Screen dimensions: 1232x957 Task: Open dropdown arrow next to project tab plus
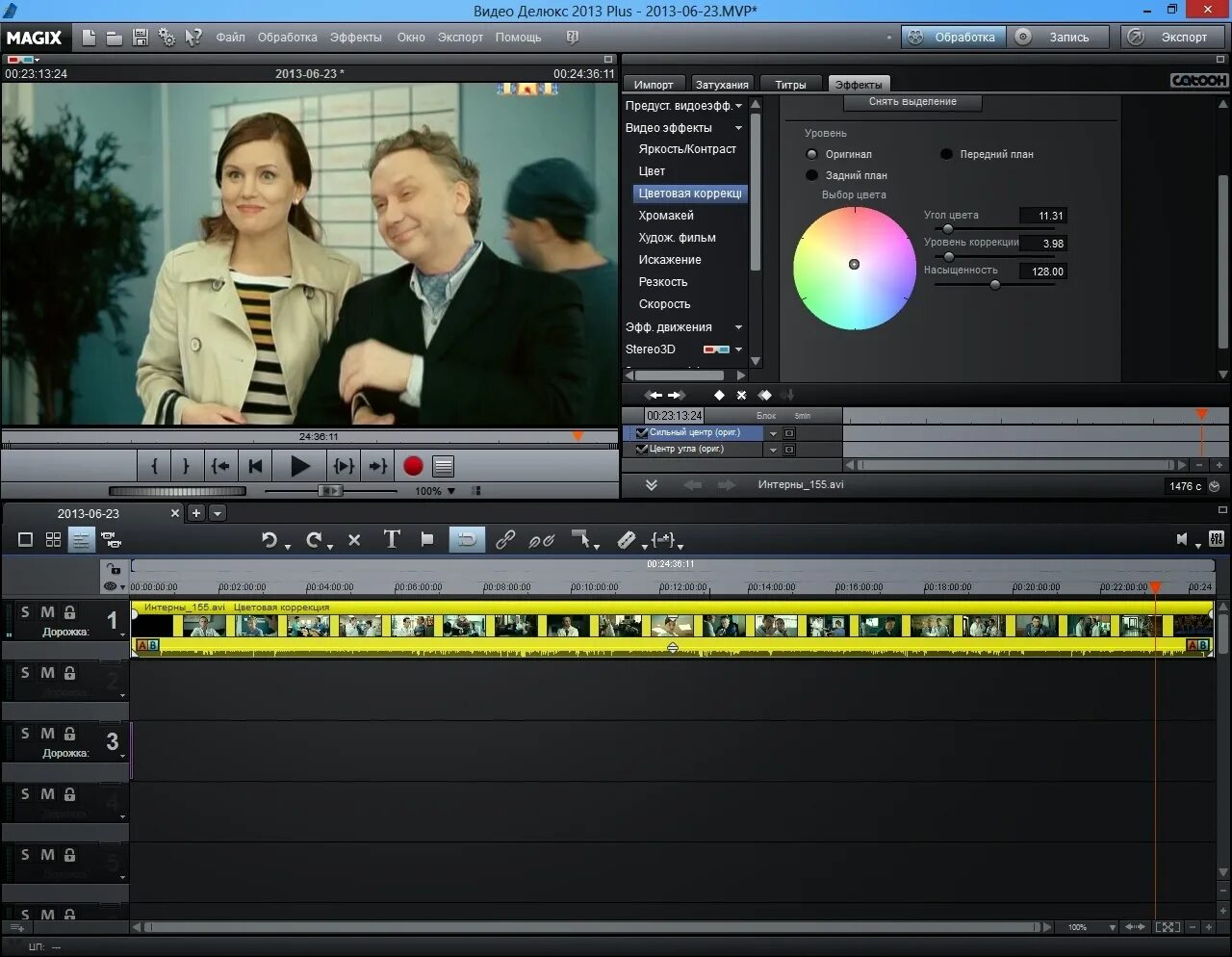[x=218, y=513]
